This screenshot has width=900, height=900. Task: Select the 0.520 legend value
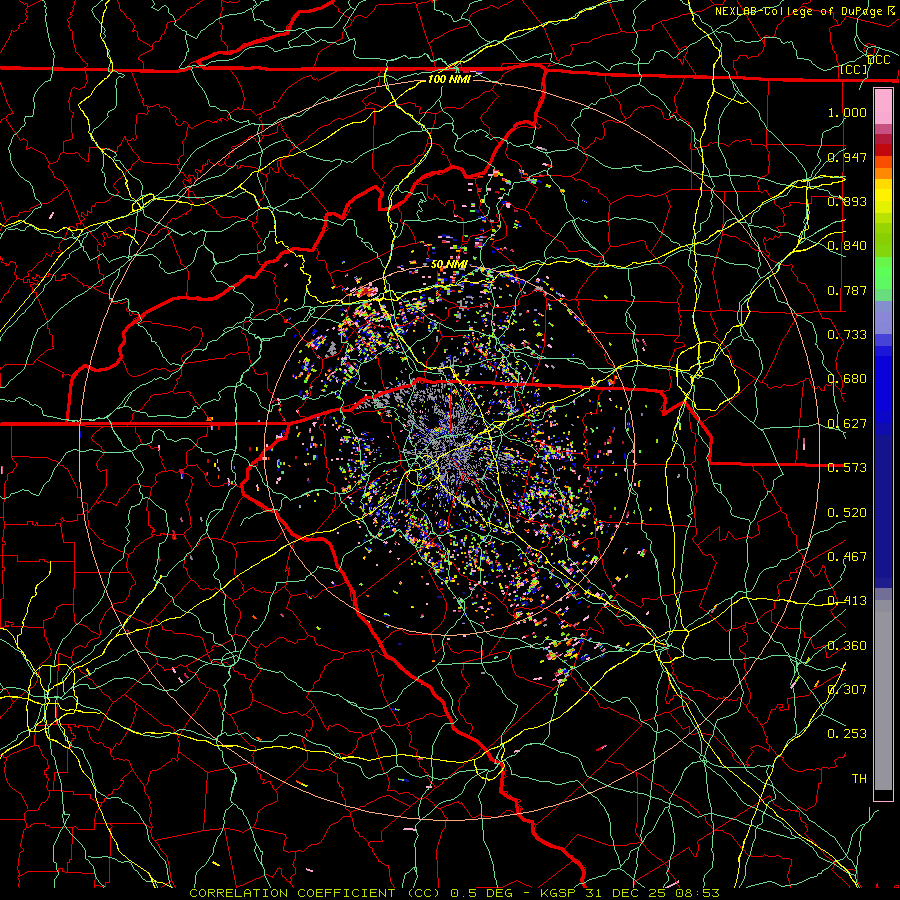847,513
